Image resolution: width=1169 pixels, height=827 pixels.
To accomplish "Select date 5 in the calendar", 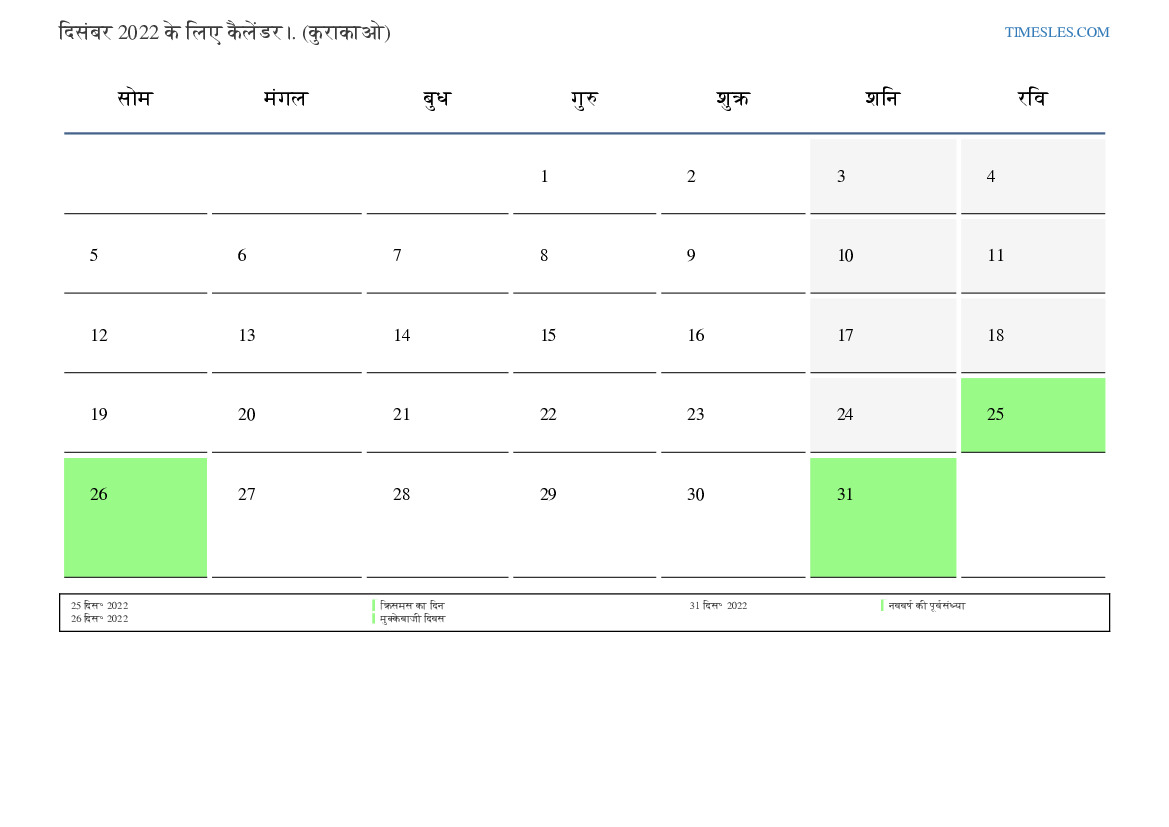I will pyautogui.click(x=135, y=256).
